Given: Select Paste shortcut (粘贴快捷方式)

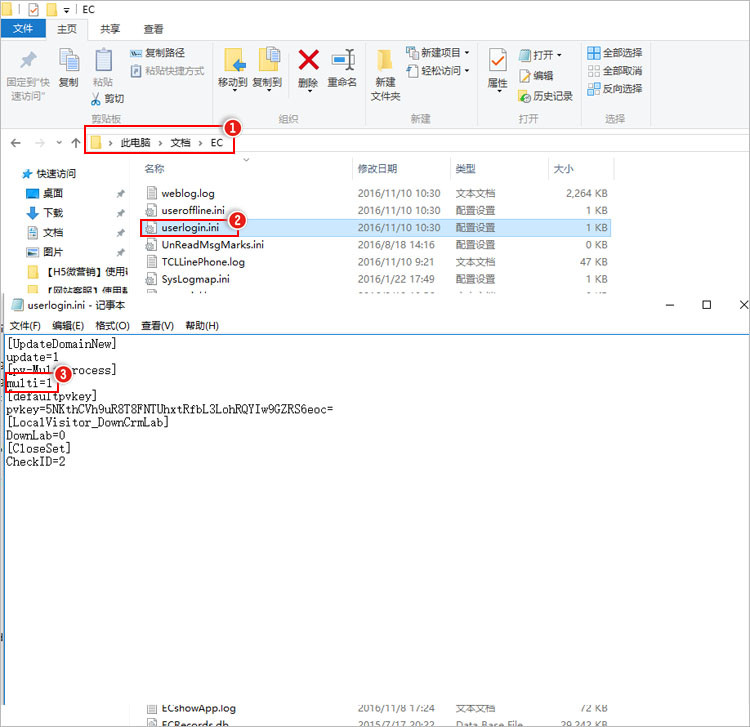Looking at the screenshot, I should tap(167, 71).
